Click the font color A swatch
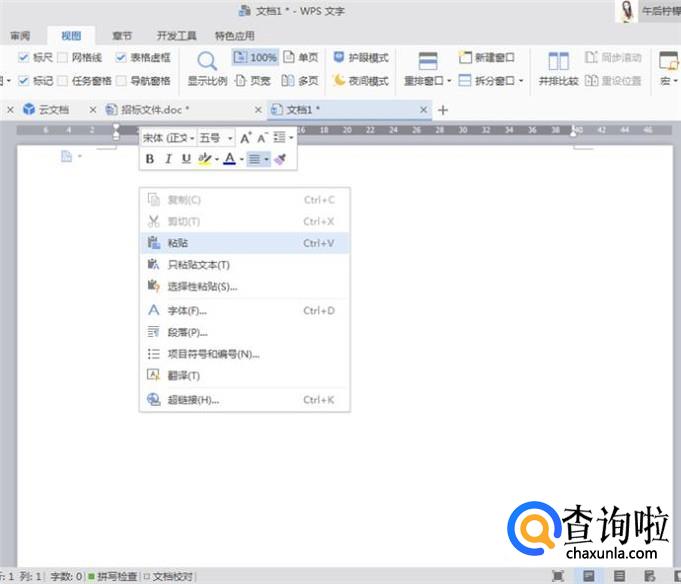The image size is (681, 584). tap(229, 159)
